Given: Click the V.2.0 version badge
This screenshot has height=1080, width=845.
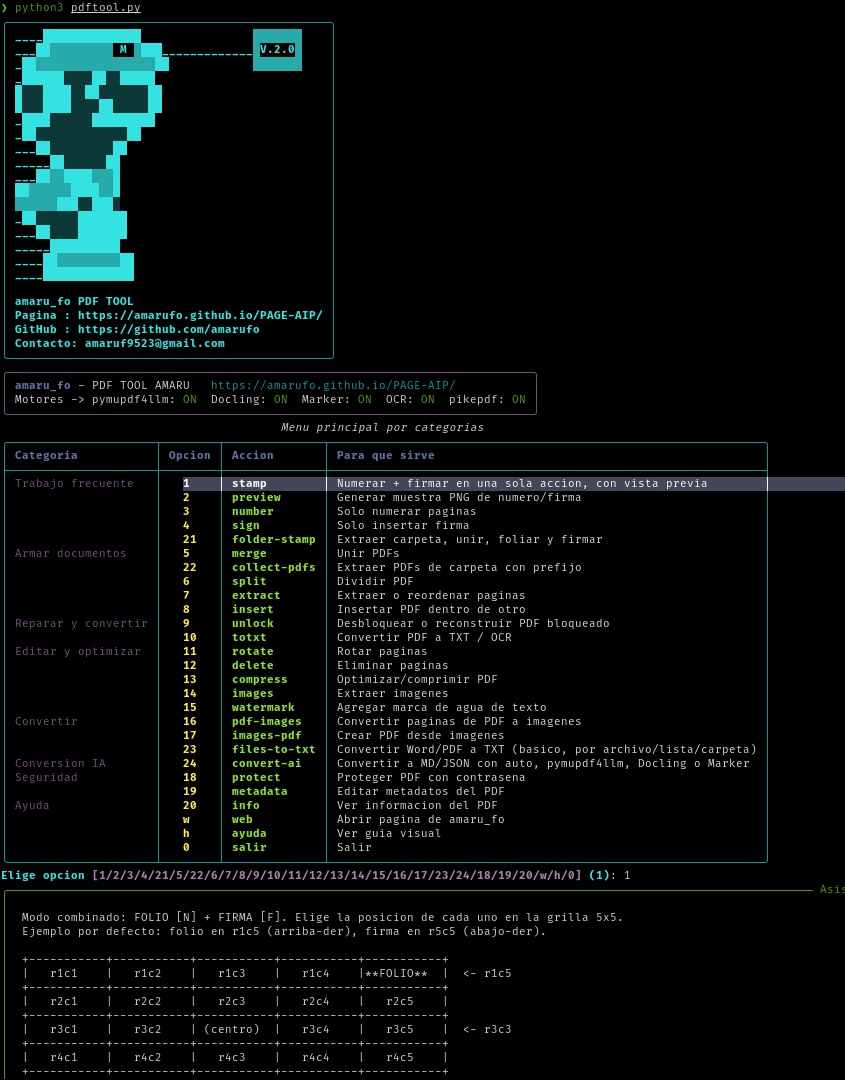Looking at the screenshot, I should [277, 50].
